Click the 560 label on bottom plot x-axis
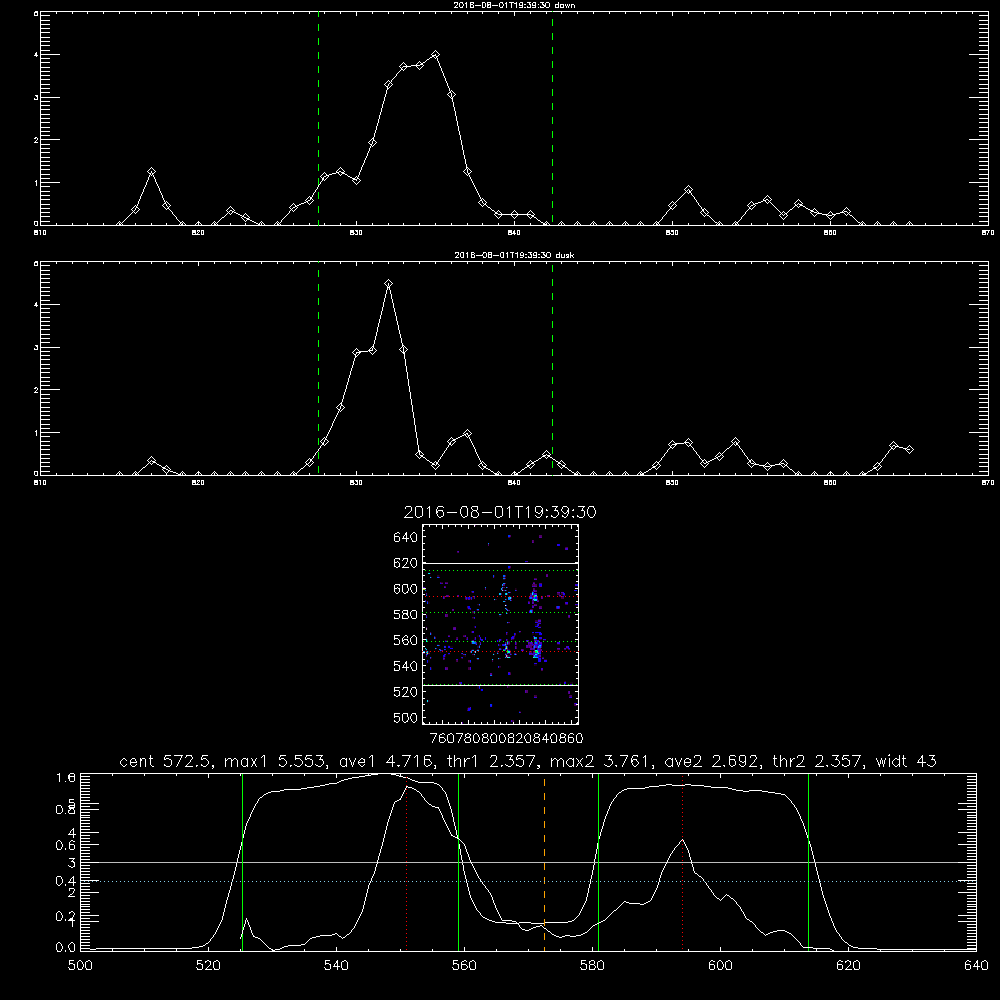Viewport: 1000px width, 1000px height. tap(464, 966)
